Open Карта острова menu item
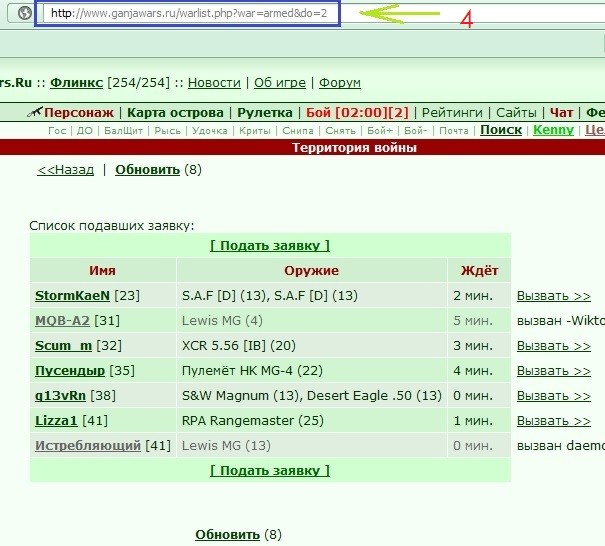 pyautogui.click(x=175, y=113)
